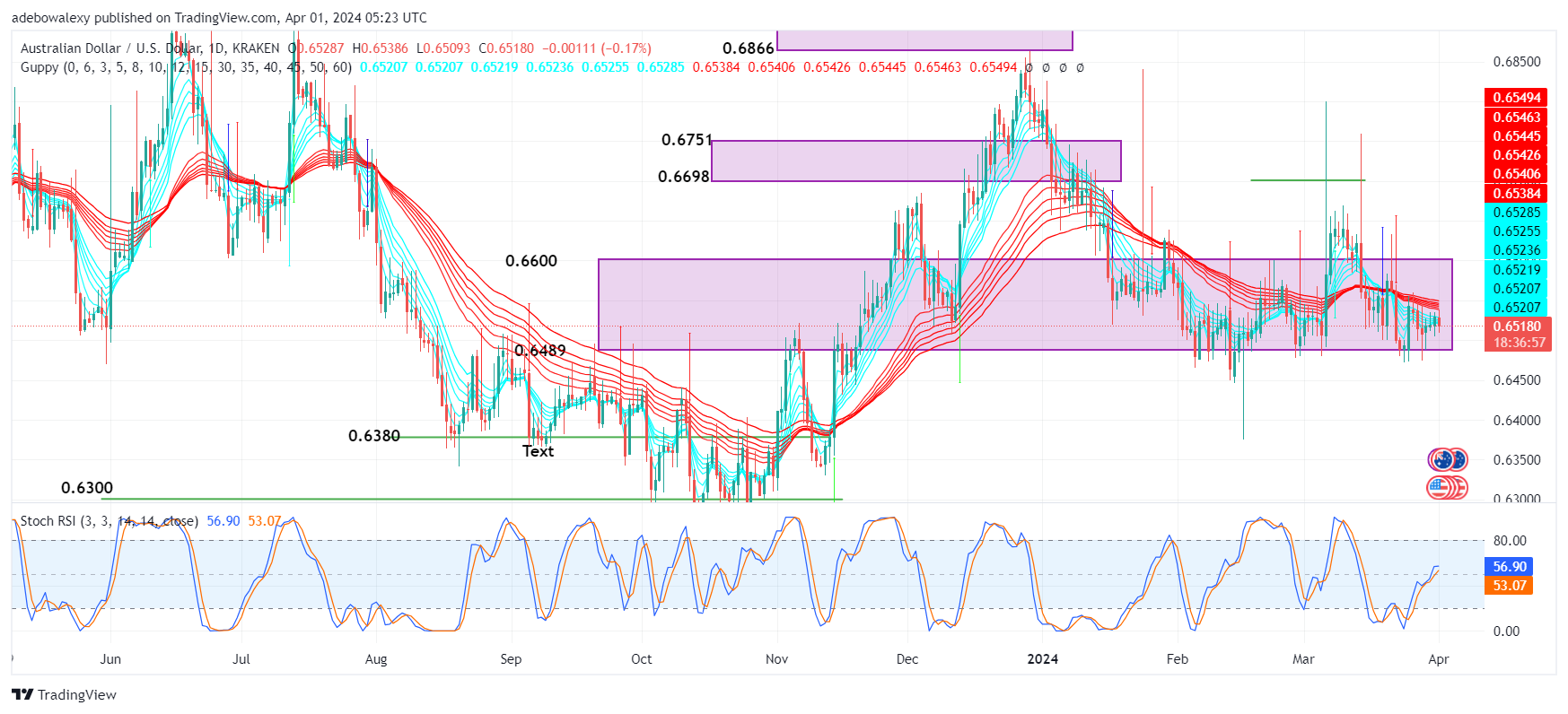The image size is (1568, 714).
Task: Select the close value C0.65180 in legend
Action: pyautogui.click(x=506, y=48)
